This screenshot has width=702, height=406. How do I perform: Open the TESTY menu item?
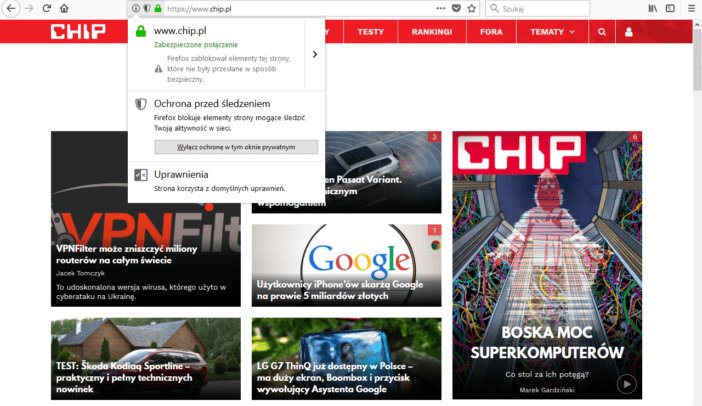coord(370,32)
